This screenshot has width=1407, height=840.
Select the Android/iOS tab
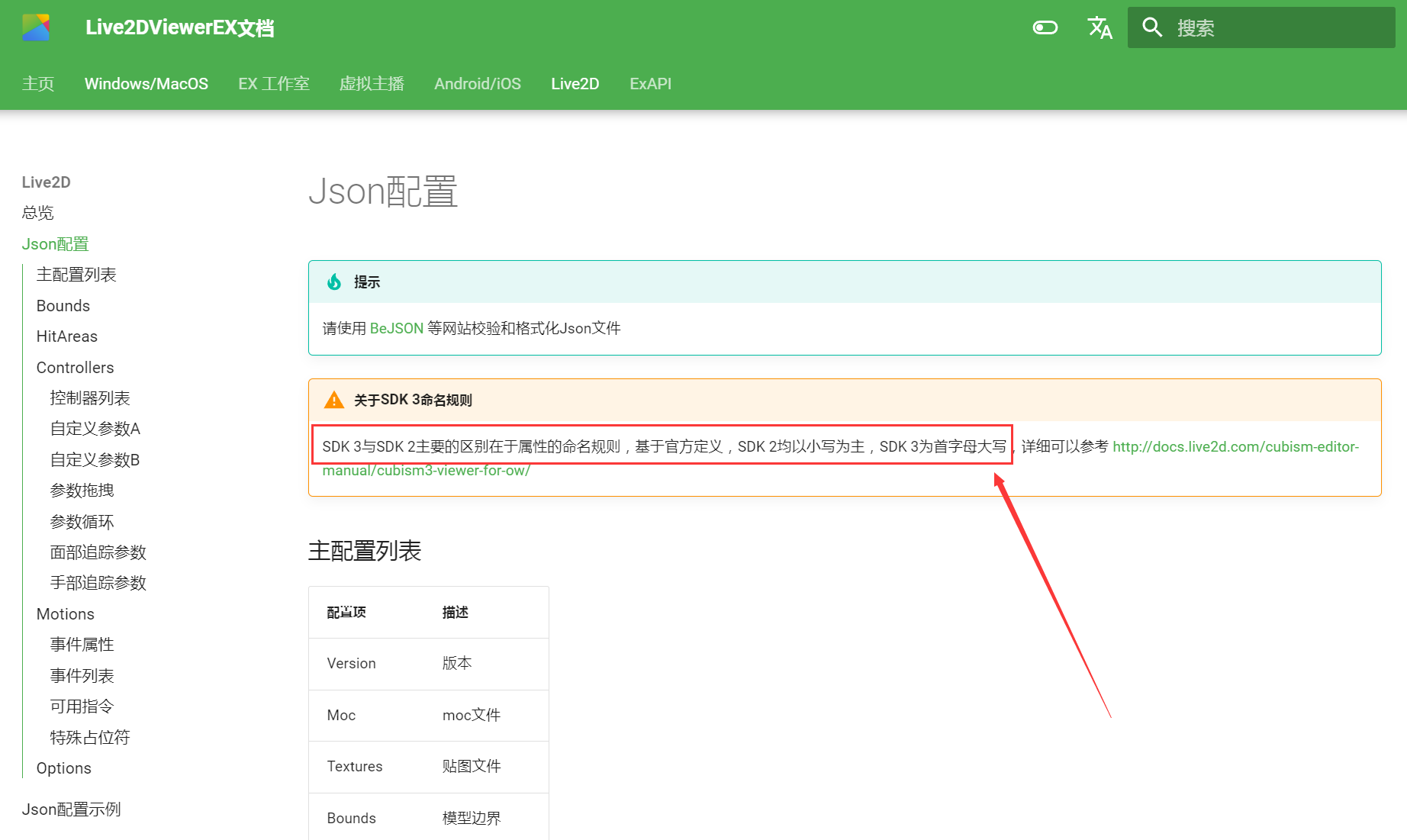click(478, 84)
